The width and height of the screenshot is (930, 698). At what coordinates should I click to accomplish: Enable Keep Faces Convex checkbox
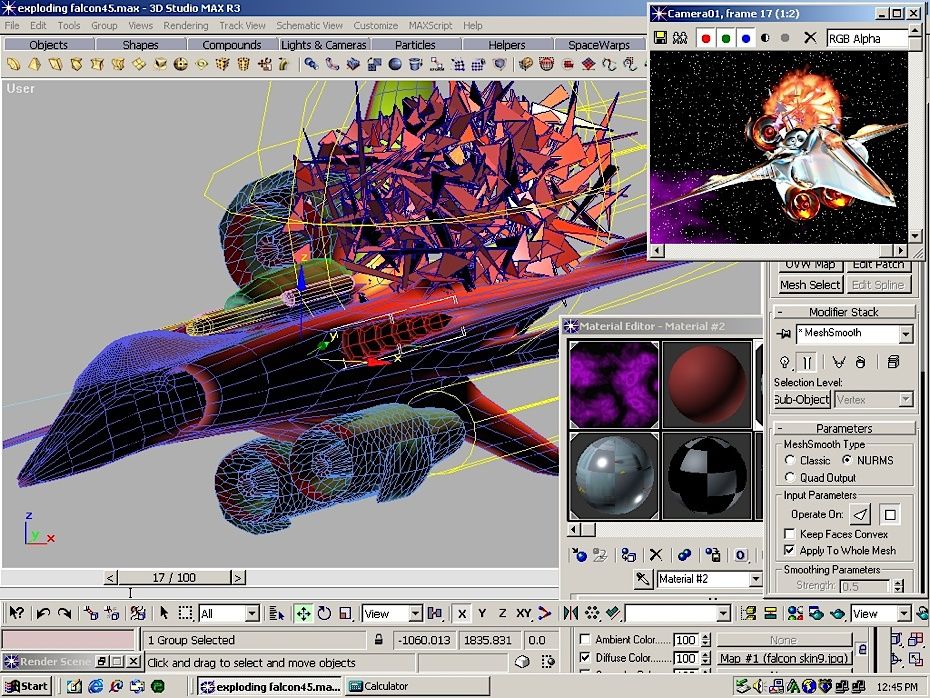pyautogui.click(x=791, y=534)
